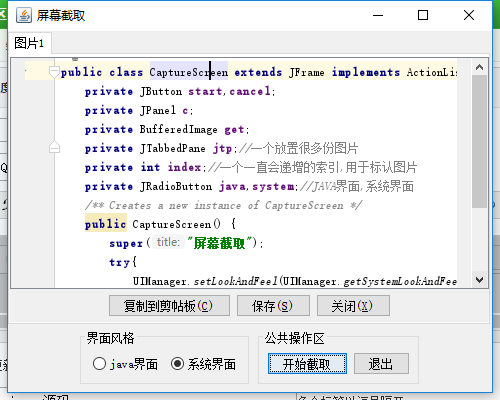The image size is (500, 400).
Task: Start capture with the 开始截取 button
Action: click(x=307, y=364)
